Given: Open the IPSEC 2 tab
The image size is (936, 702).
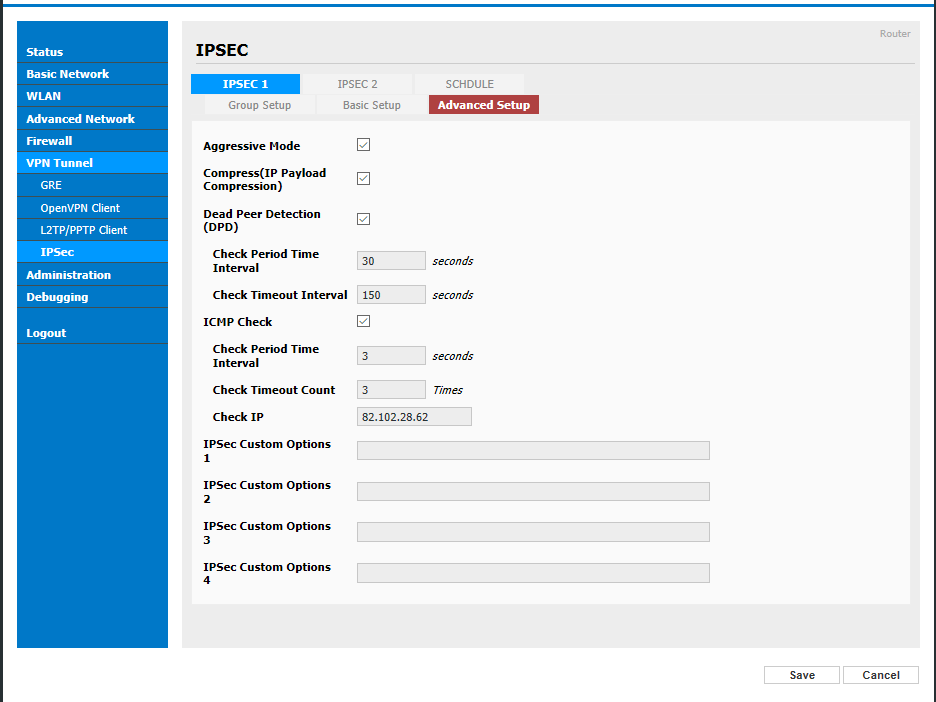Looking at the screenshot, I should (x=358, y=84).
